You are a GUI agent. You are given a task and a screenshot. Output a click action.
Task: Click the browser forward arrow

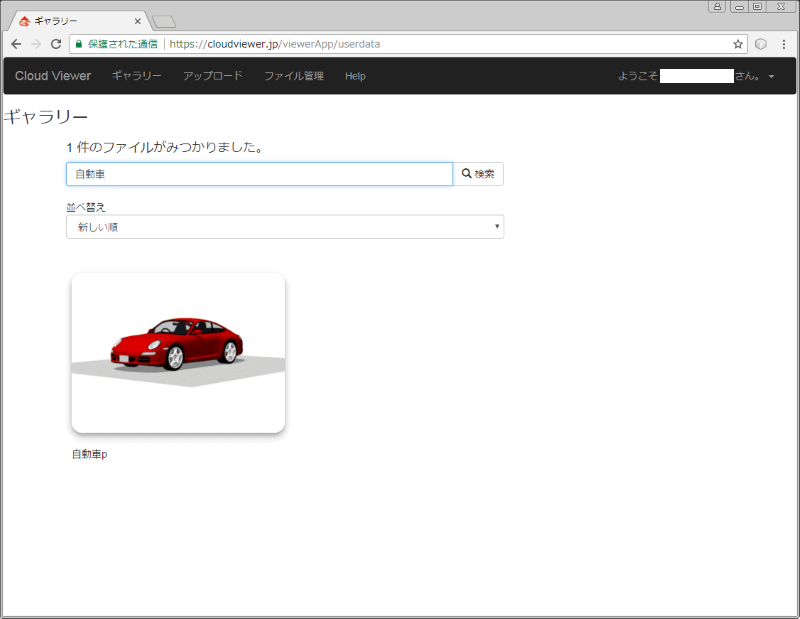point(36,44)
